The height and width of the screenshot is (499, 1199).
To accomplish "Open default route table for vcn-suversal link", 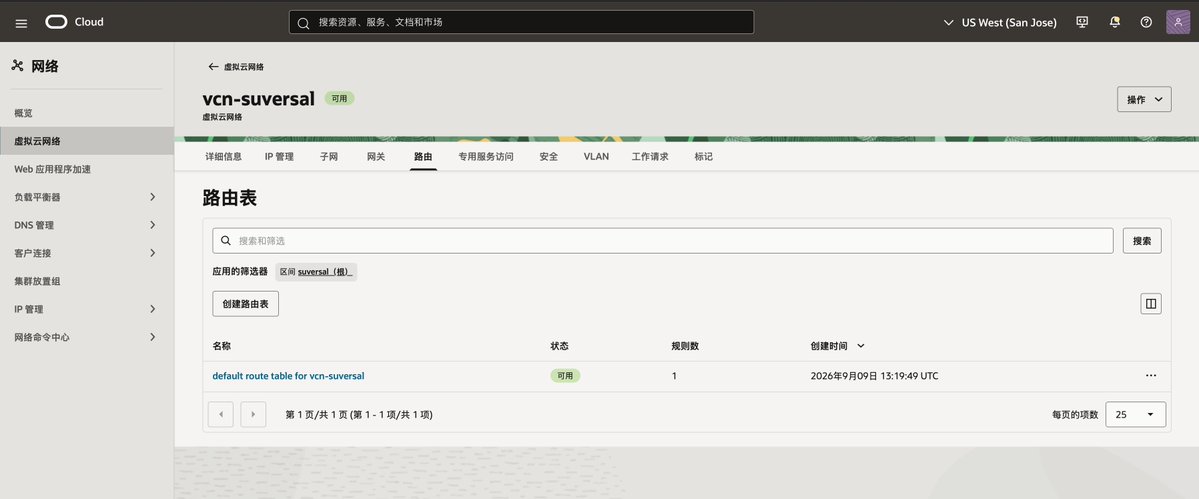I will click(288, 376).
